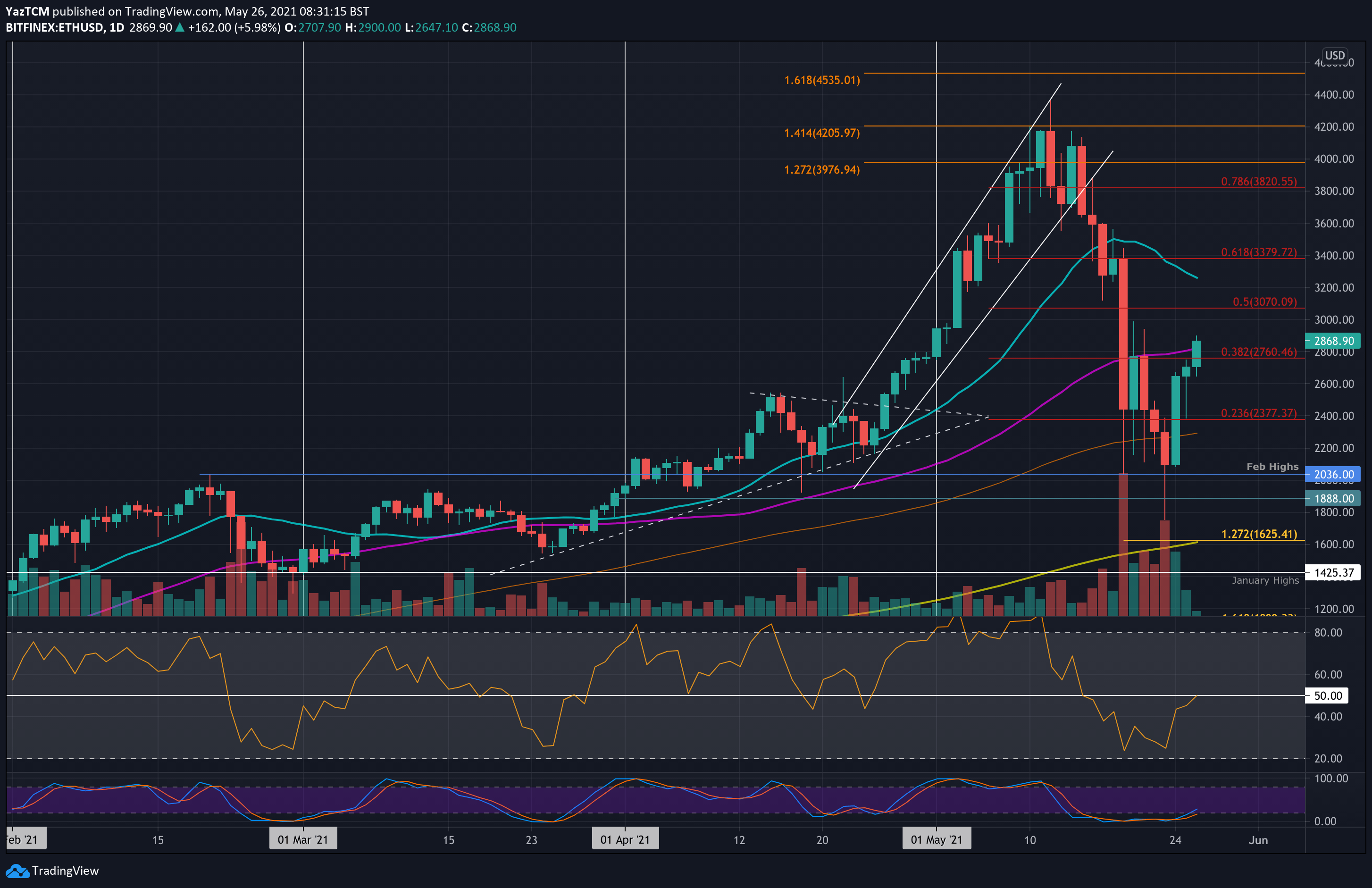Click the 0.5(3070.09) retracement label
This screenshot has height=888, width=1372.
pos(1265,302)
